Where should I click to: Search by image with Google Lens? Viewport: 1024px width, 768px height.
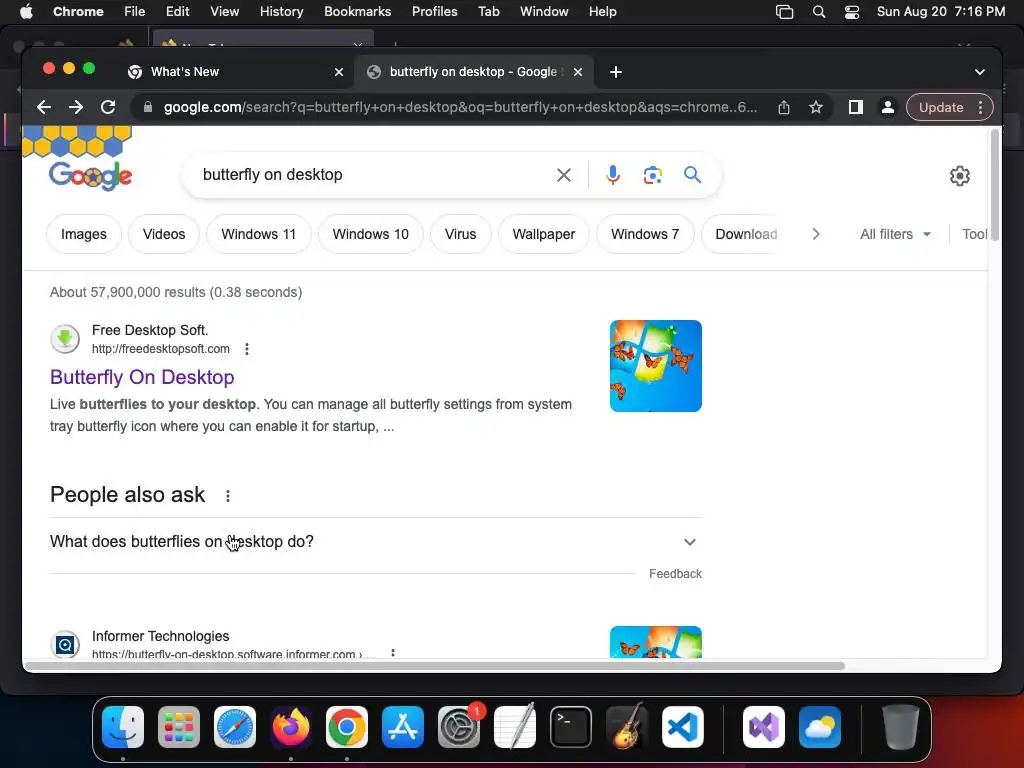point(652,175)
